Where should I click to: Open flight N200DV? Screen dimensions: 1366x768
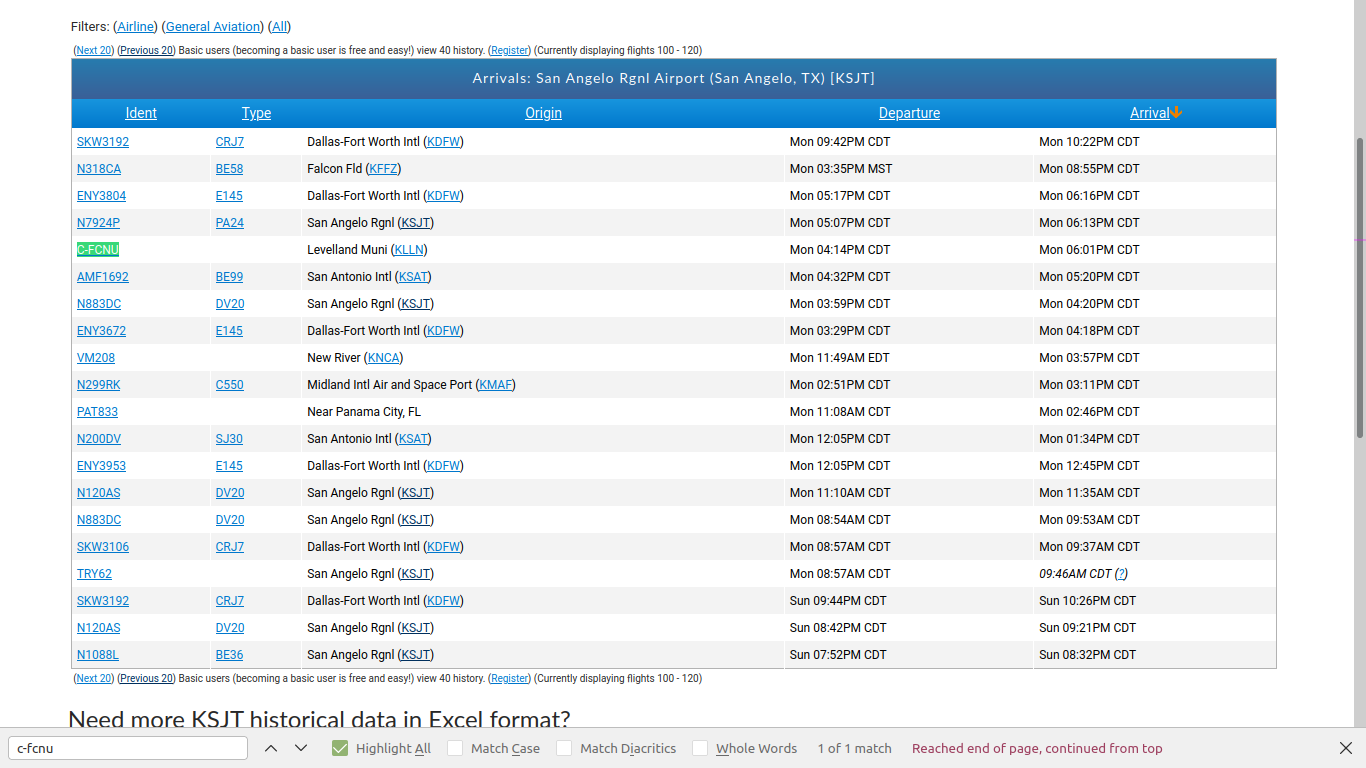[x=99, y=439]
